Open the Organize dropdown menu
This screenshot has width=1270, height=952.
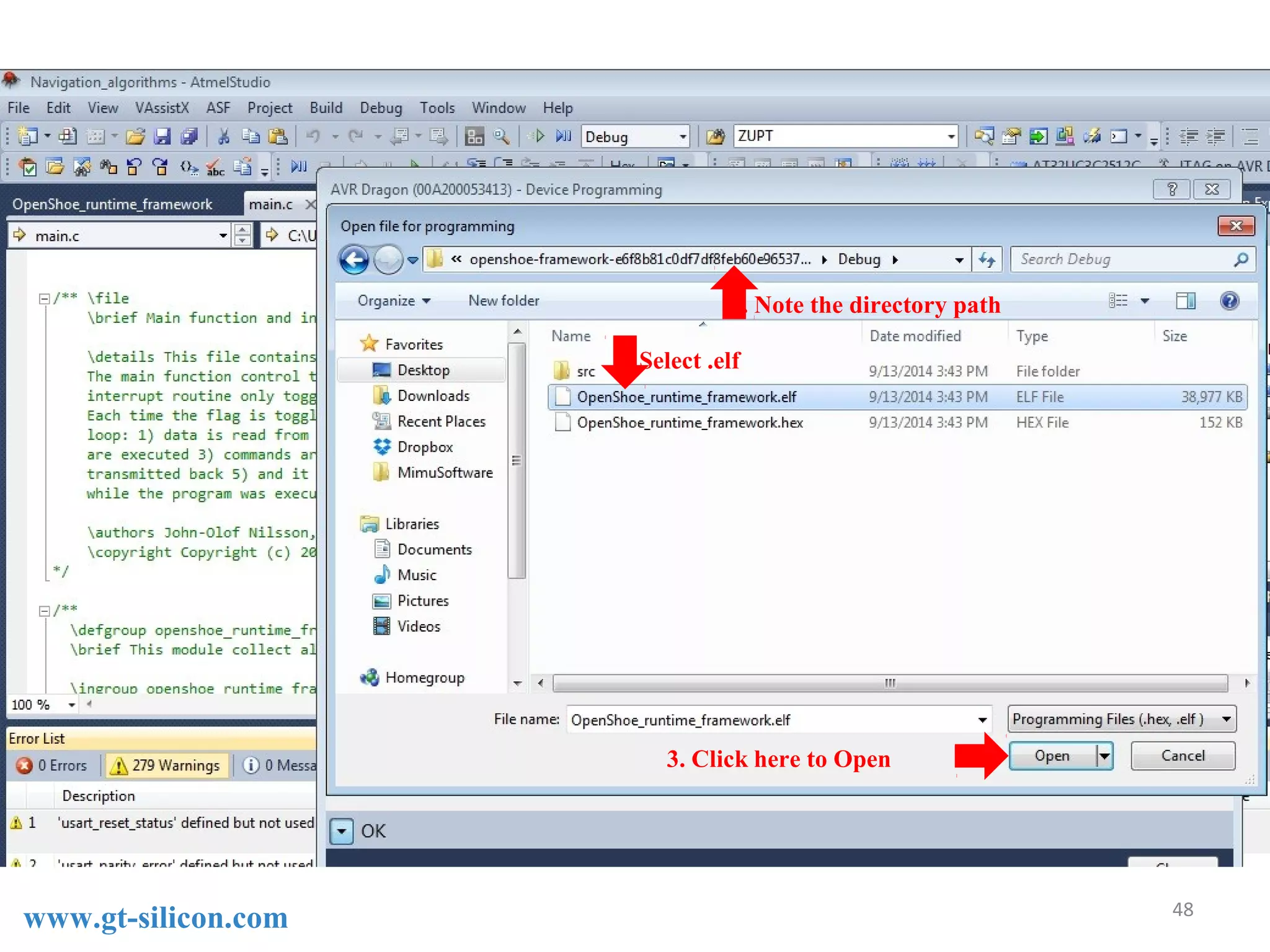[394, 301]
